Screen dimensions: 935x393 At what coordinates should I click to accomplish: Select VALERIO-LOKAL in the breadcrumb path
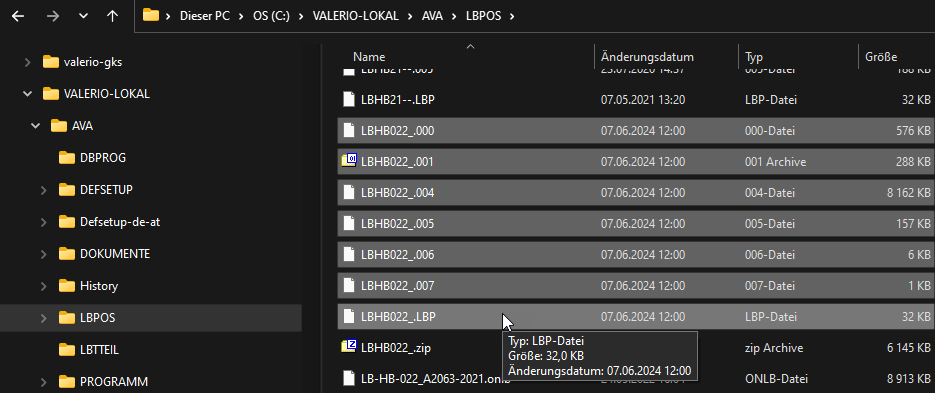(x=356, y=16)
